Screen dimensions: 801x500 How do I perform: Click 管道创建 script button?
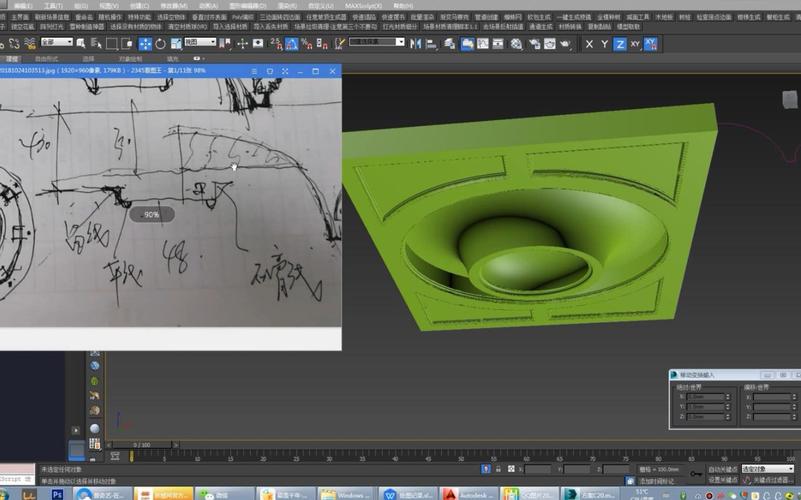click(x=486, y=17)
